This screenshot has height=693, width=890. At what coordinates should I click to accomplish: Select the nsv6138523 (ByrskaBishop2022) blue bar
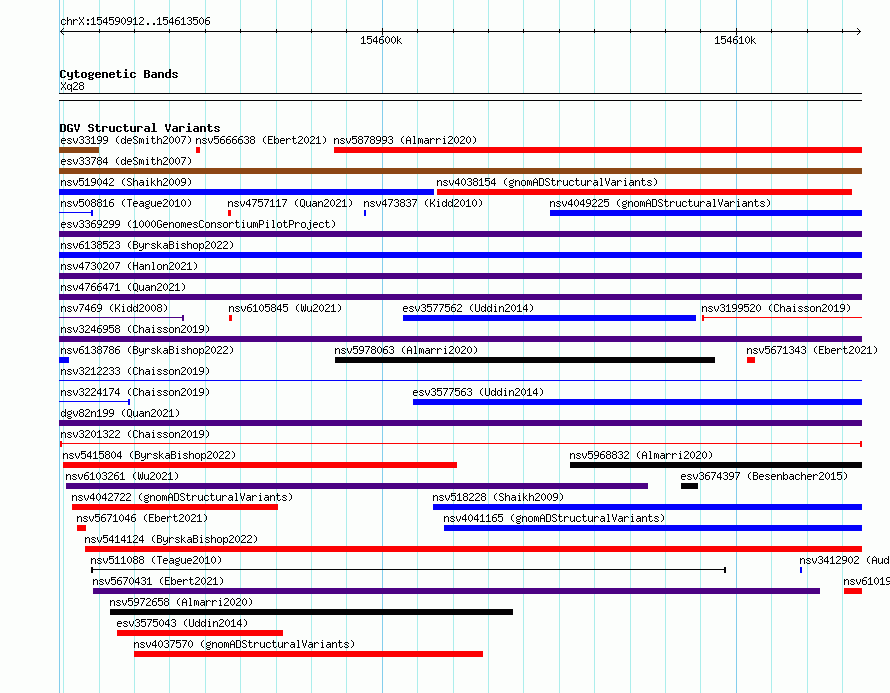460,255
